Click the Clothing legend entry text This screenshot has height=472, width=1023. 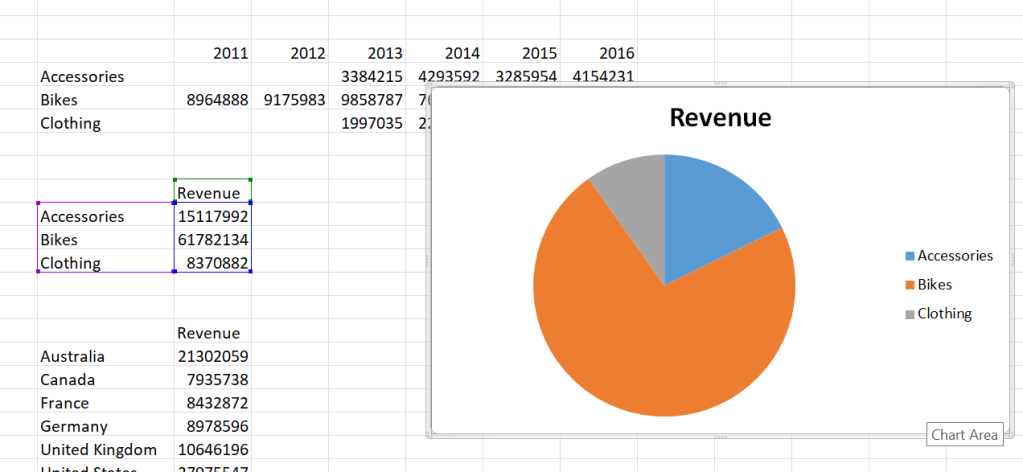point(944,314)
